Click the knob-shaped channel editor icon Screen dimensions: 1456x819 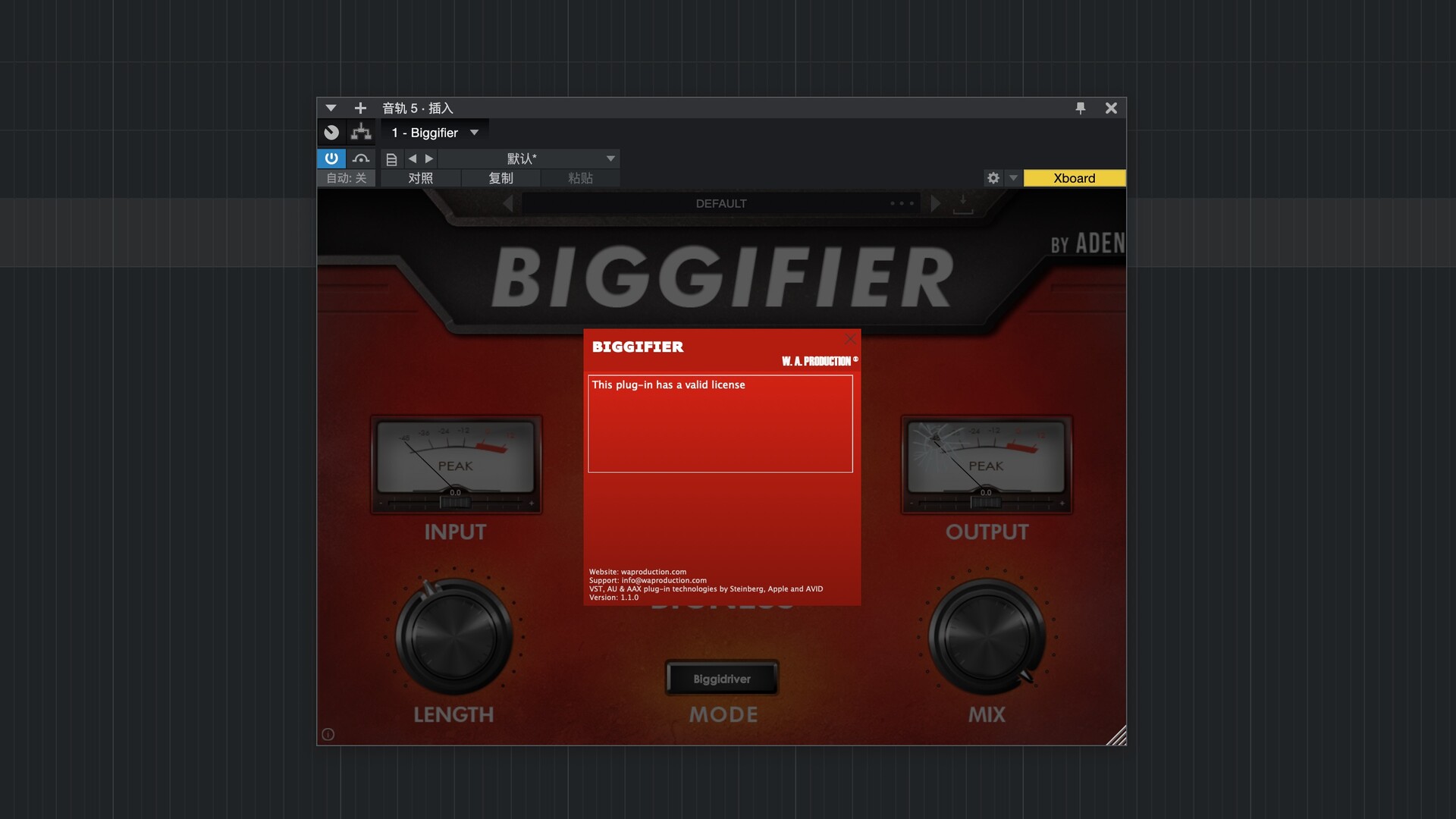(x=331, y=133)
